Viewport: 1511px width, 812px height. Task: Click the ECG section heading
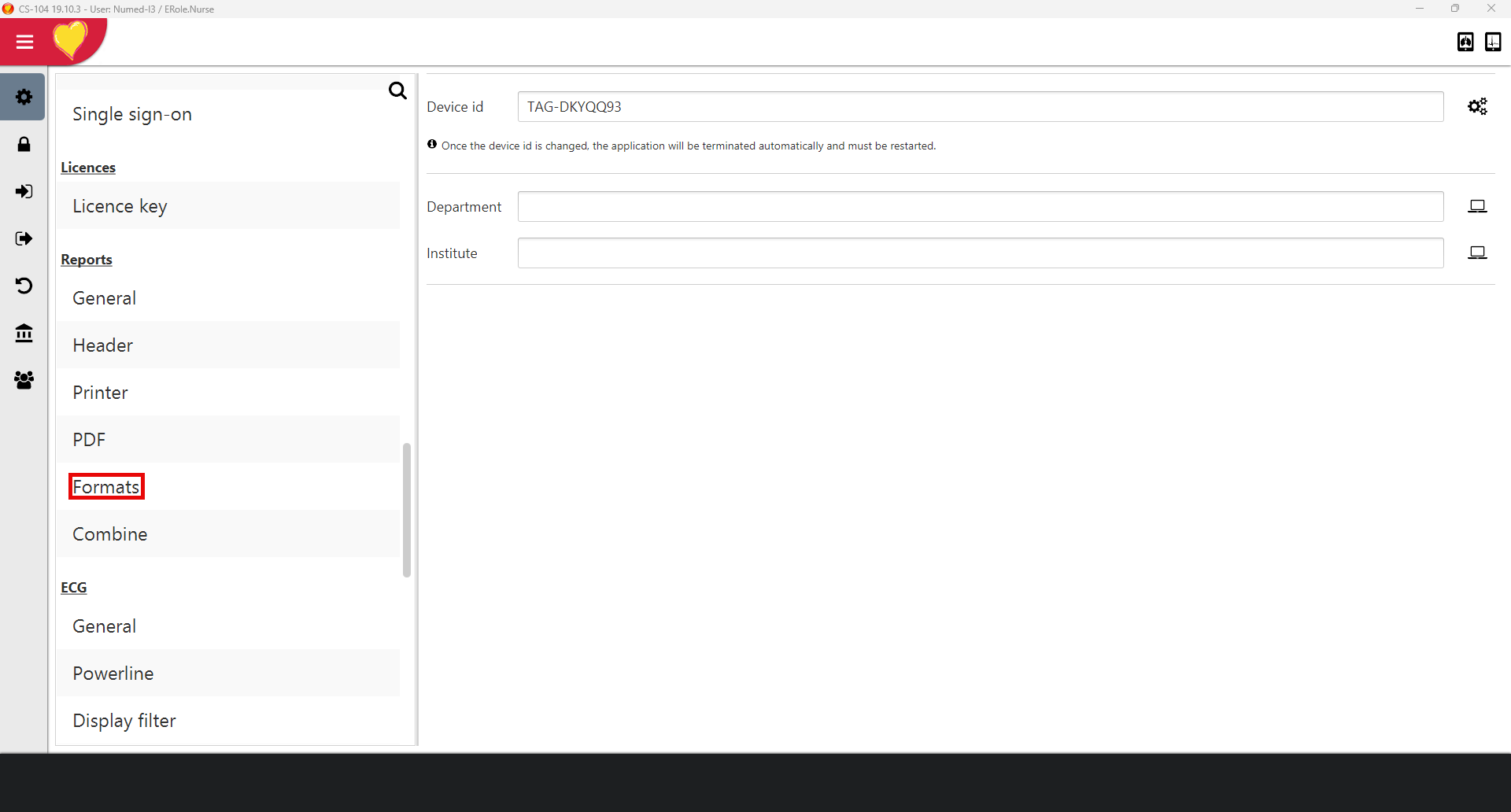74,588
